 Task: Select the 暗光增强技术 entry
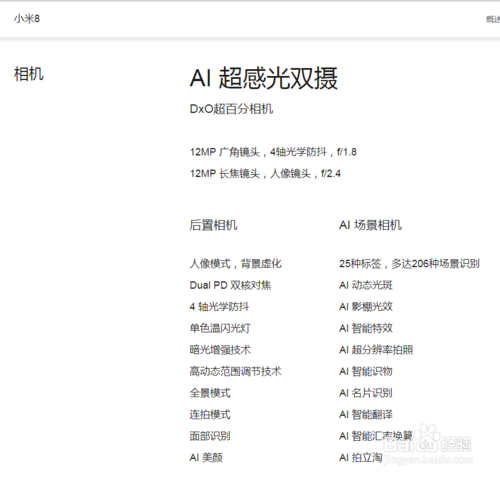[220, 350]
